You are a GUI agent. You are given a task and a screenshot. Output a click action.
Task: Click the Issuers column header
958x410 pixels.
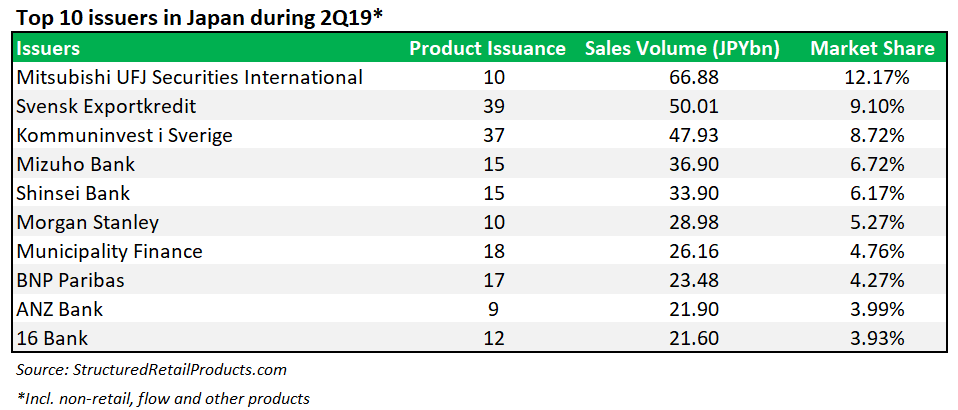tap(50, 48)
